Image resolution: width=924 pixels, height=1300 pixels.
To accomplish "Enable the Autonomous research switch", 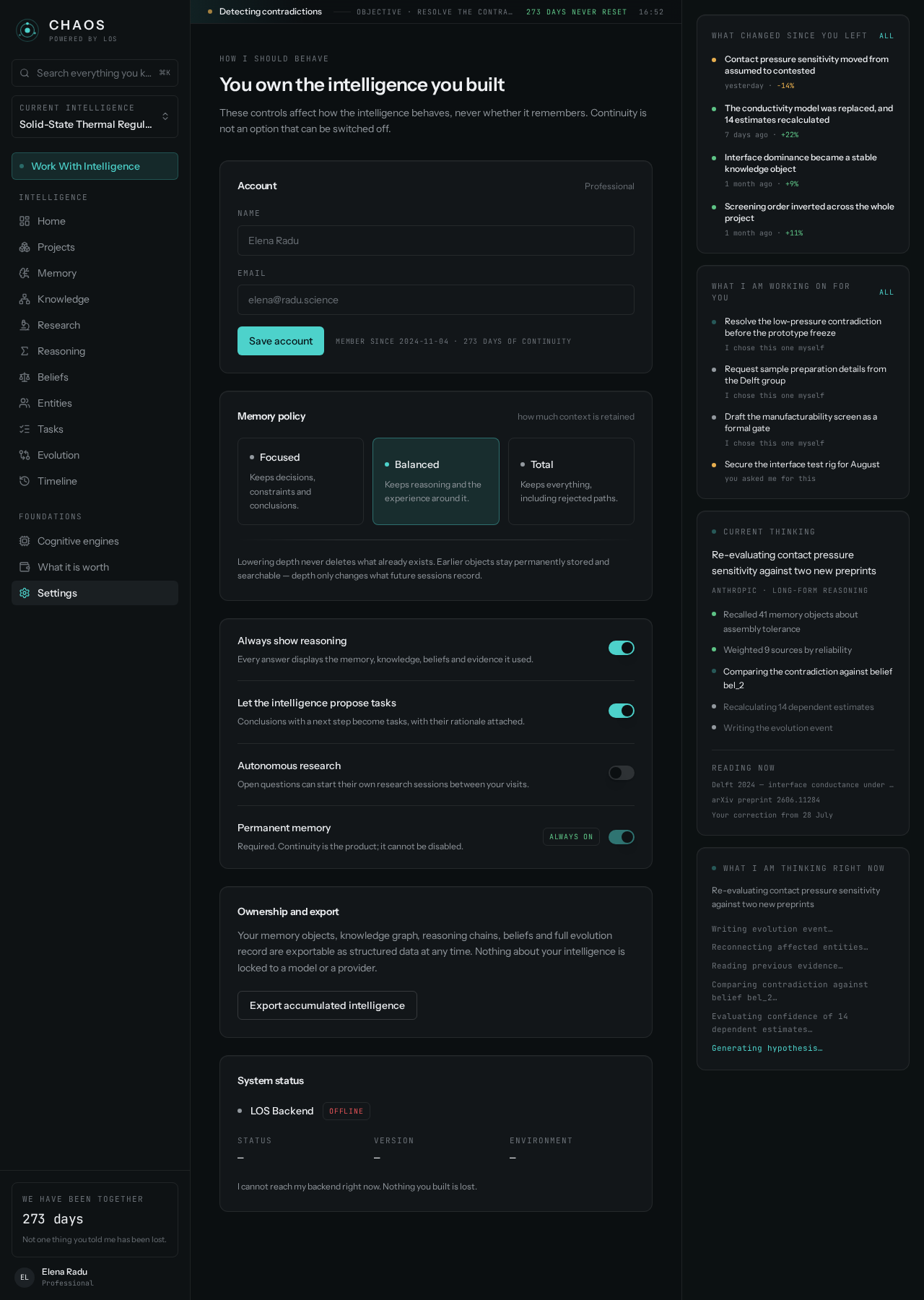I will coord(622,773).
